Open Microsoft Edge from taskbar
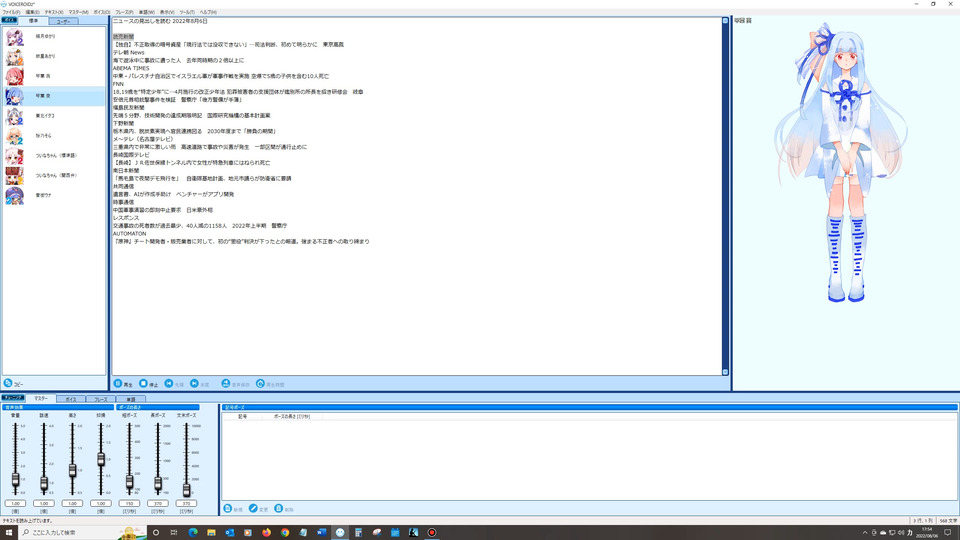 (193, 532)
